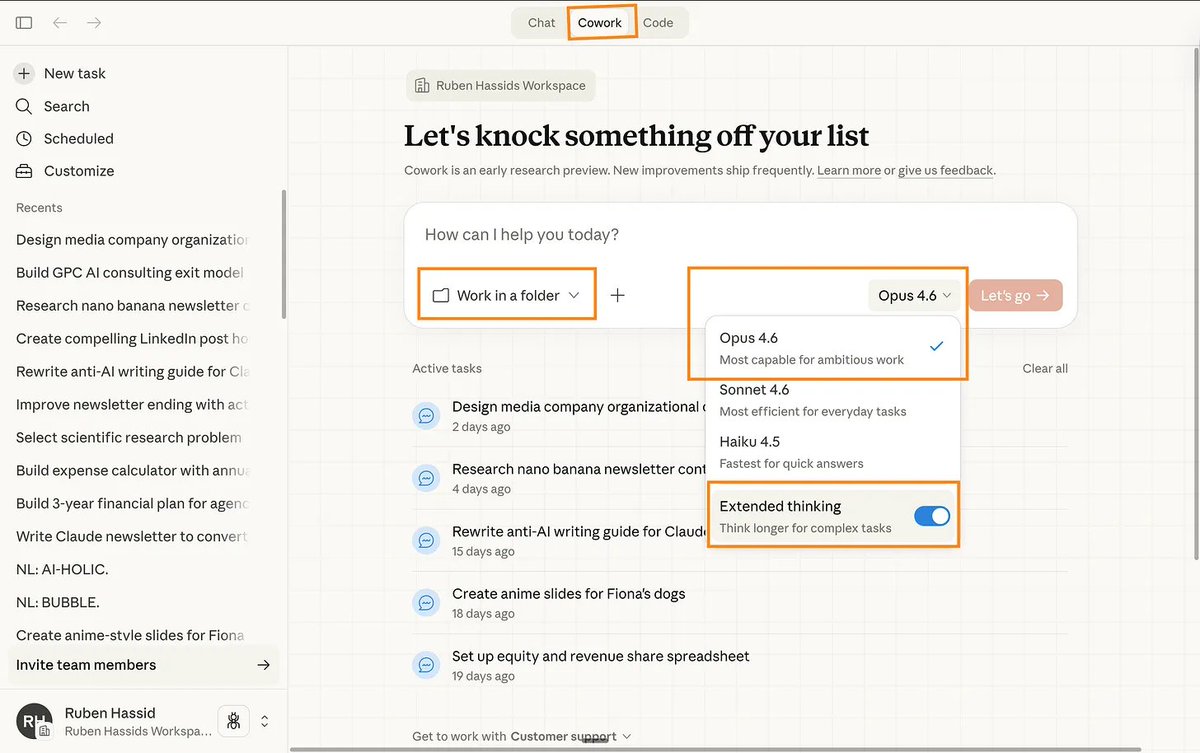
Task: Click chat icon of Rewrite anti-AI writing task
Action: tap(426, 540)
